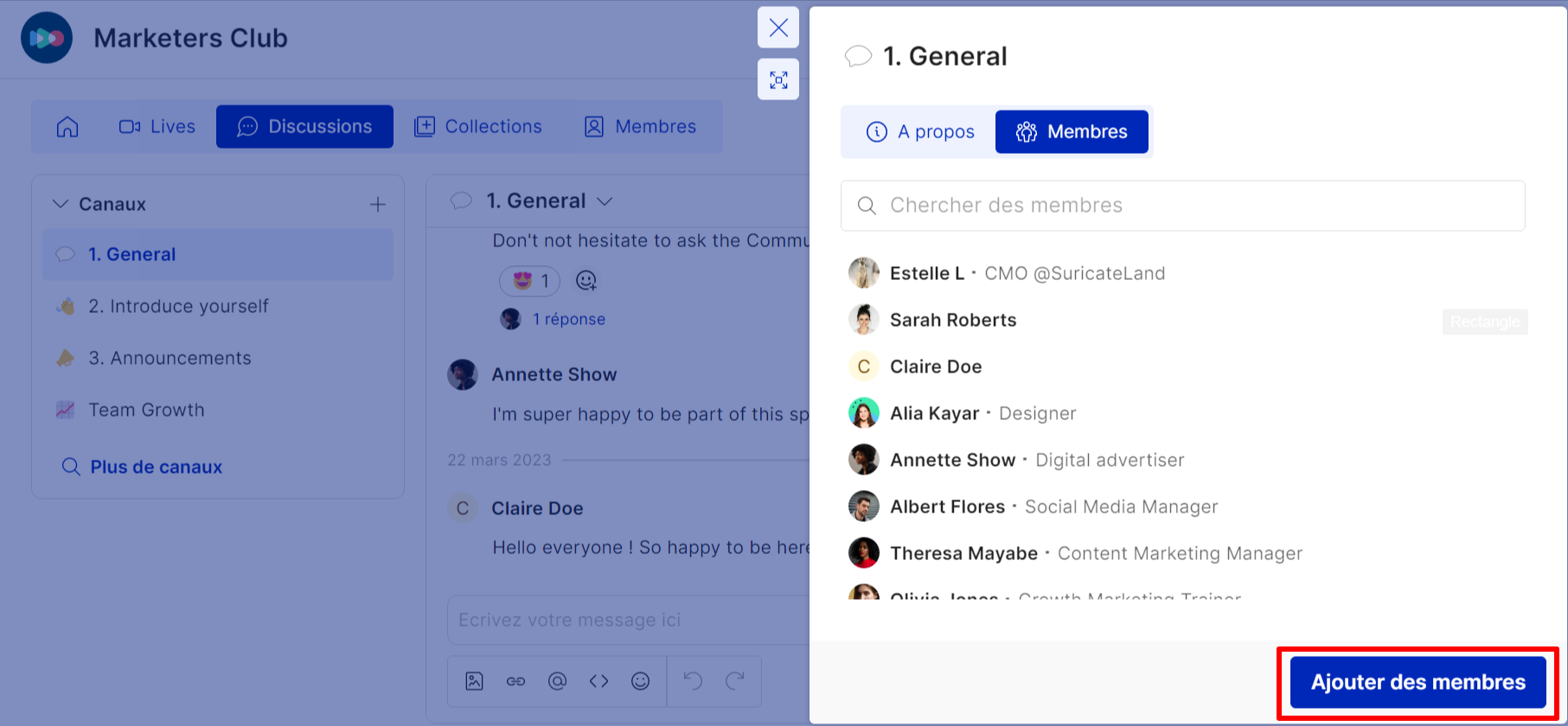The height and width of the screenshot is (726, 1568).
Task: Click the Chercher des membres search field
Action: click(1182, 206)
